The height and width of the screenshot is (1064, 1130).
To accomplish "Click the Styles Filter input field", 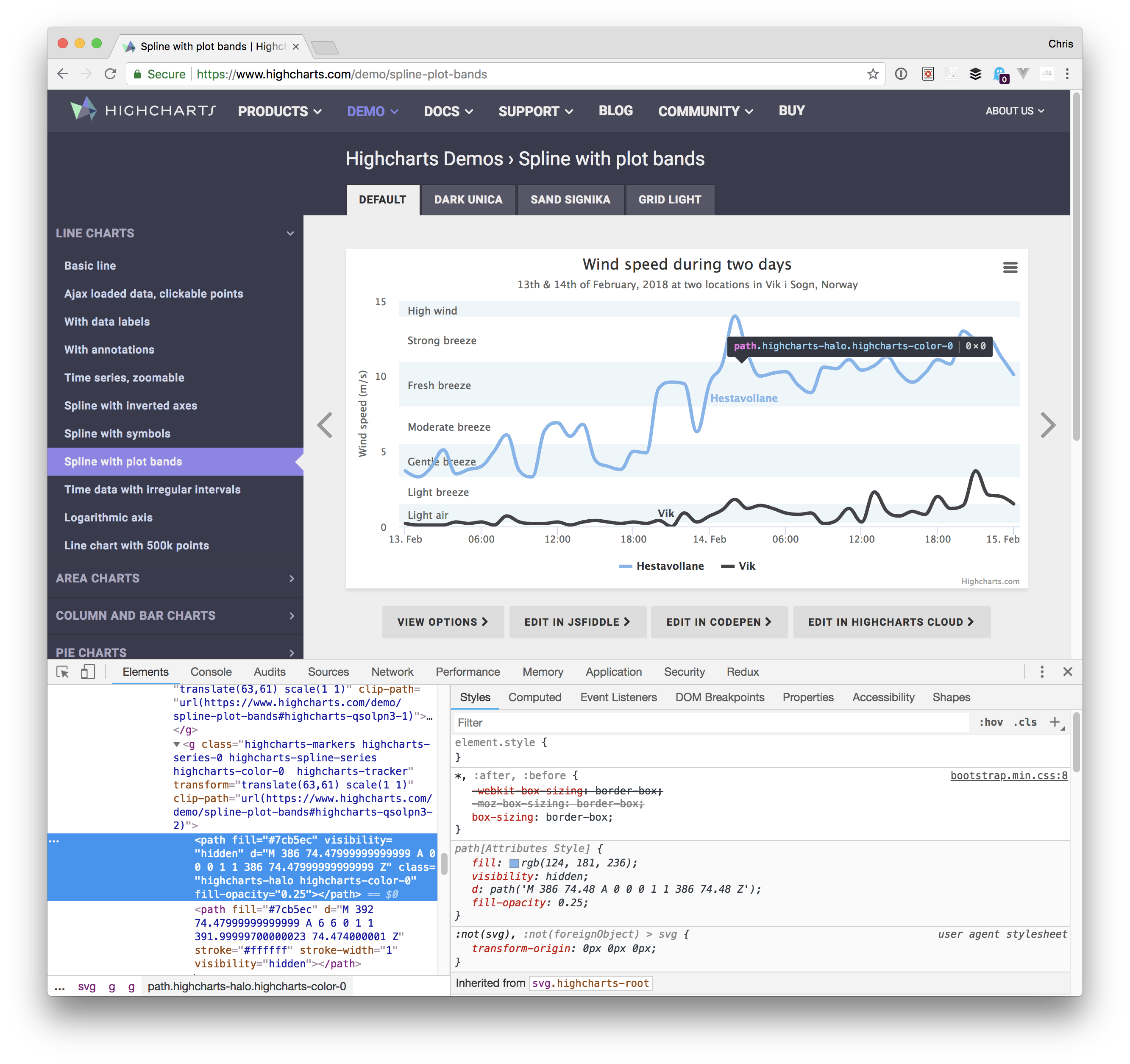I will click(710, 722).
